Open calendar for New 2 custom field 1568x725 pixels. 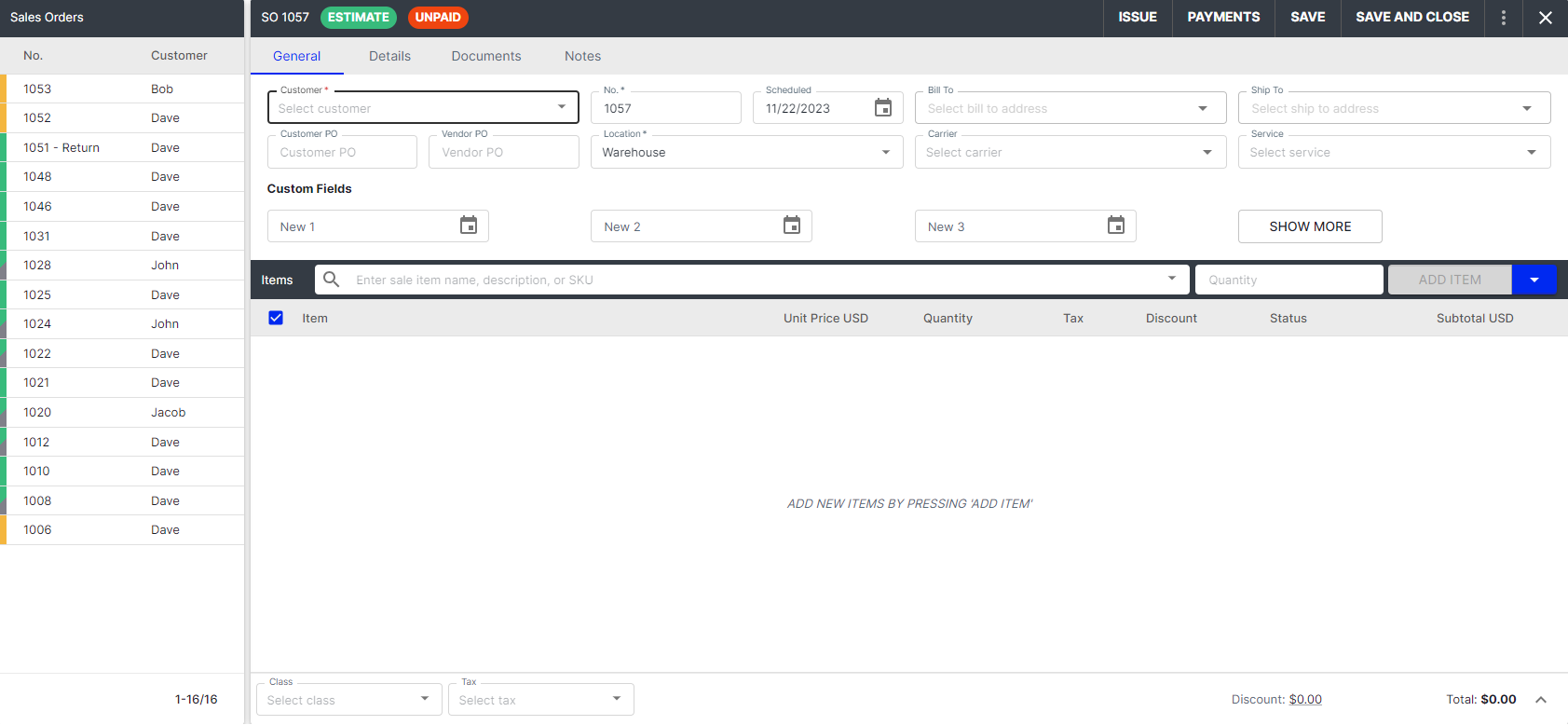792,226
